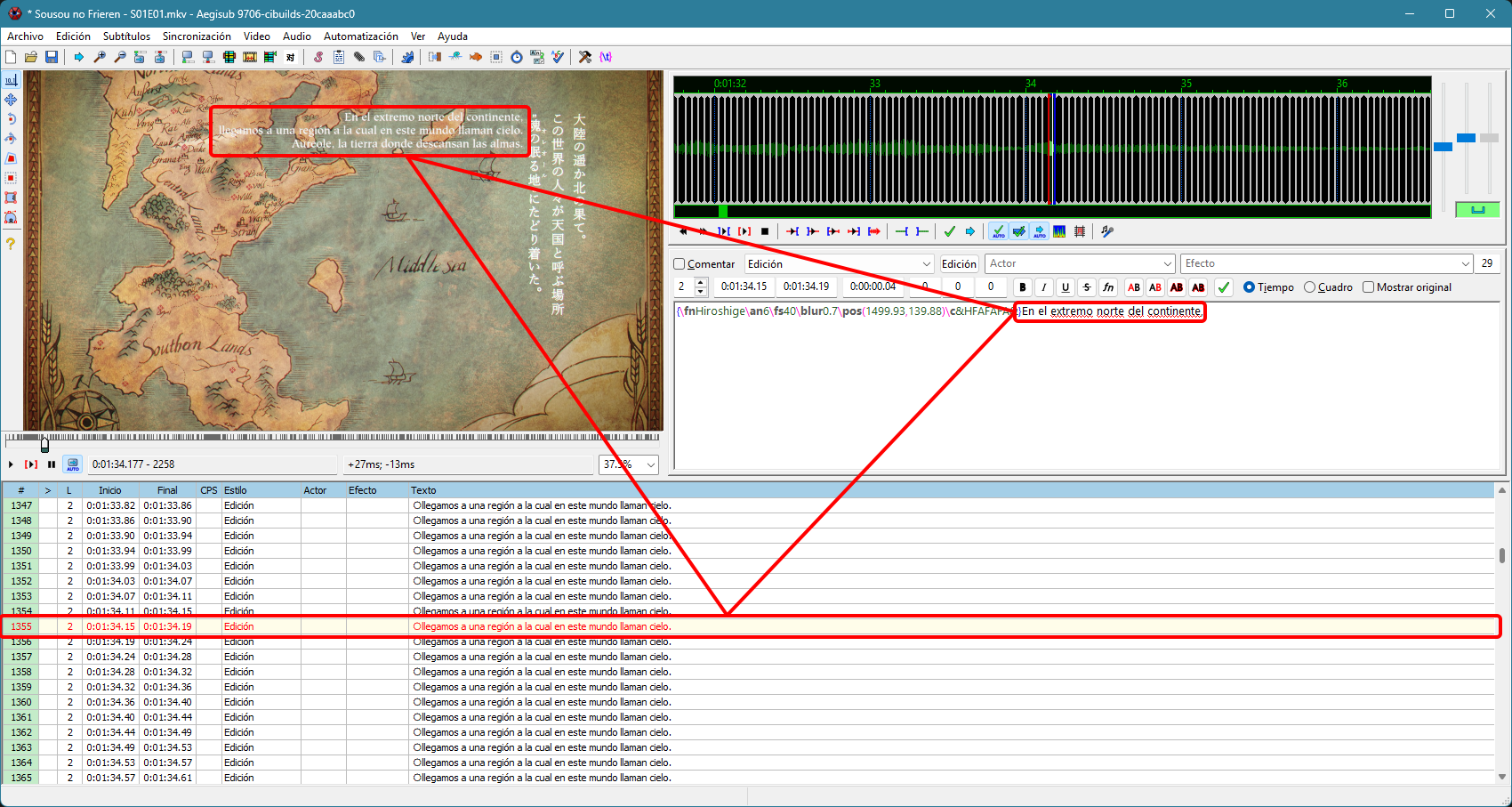Viewport: 1512px width, 807px height.
Task: Open the shift times clock icon
Action: coord(517,57)
